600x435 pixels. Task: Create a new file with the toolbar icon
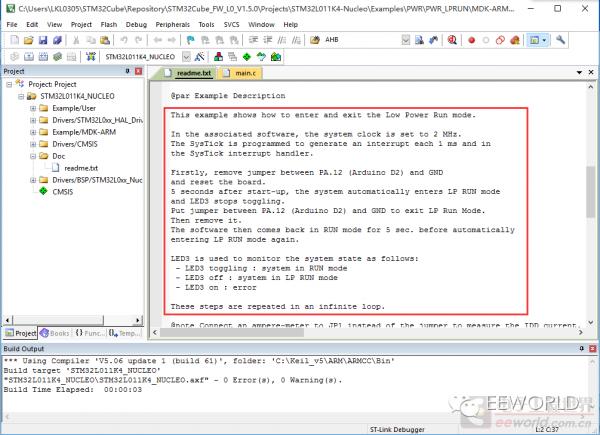15,40
